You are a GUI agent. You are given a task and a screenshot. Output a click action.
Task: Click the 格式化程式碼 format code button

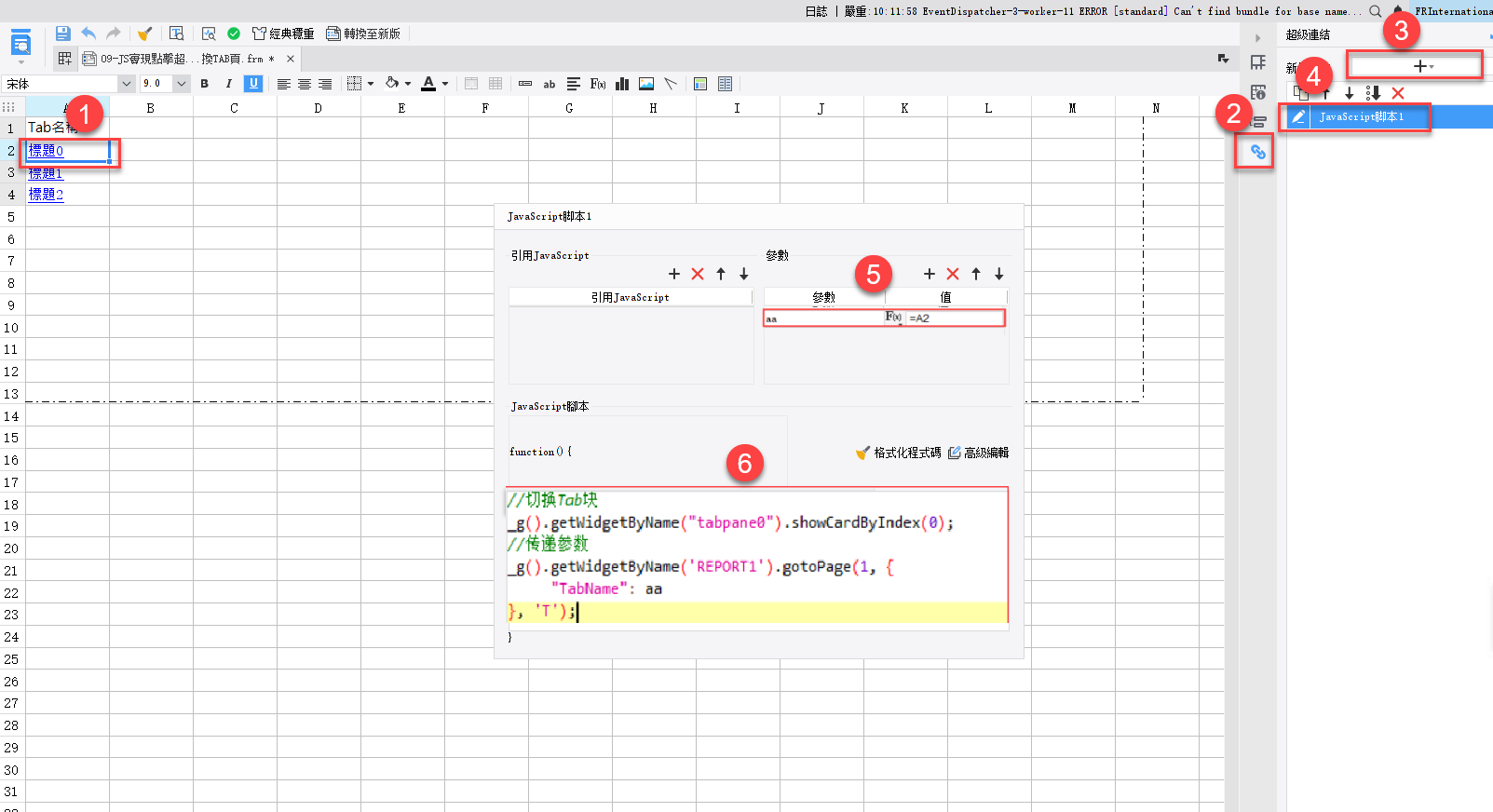899,453
